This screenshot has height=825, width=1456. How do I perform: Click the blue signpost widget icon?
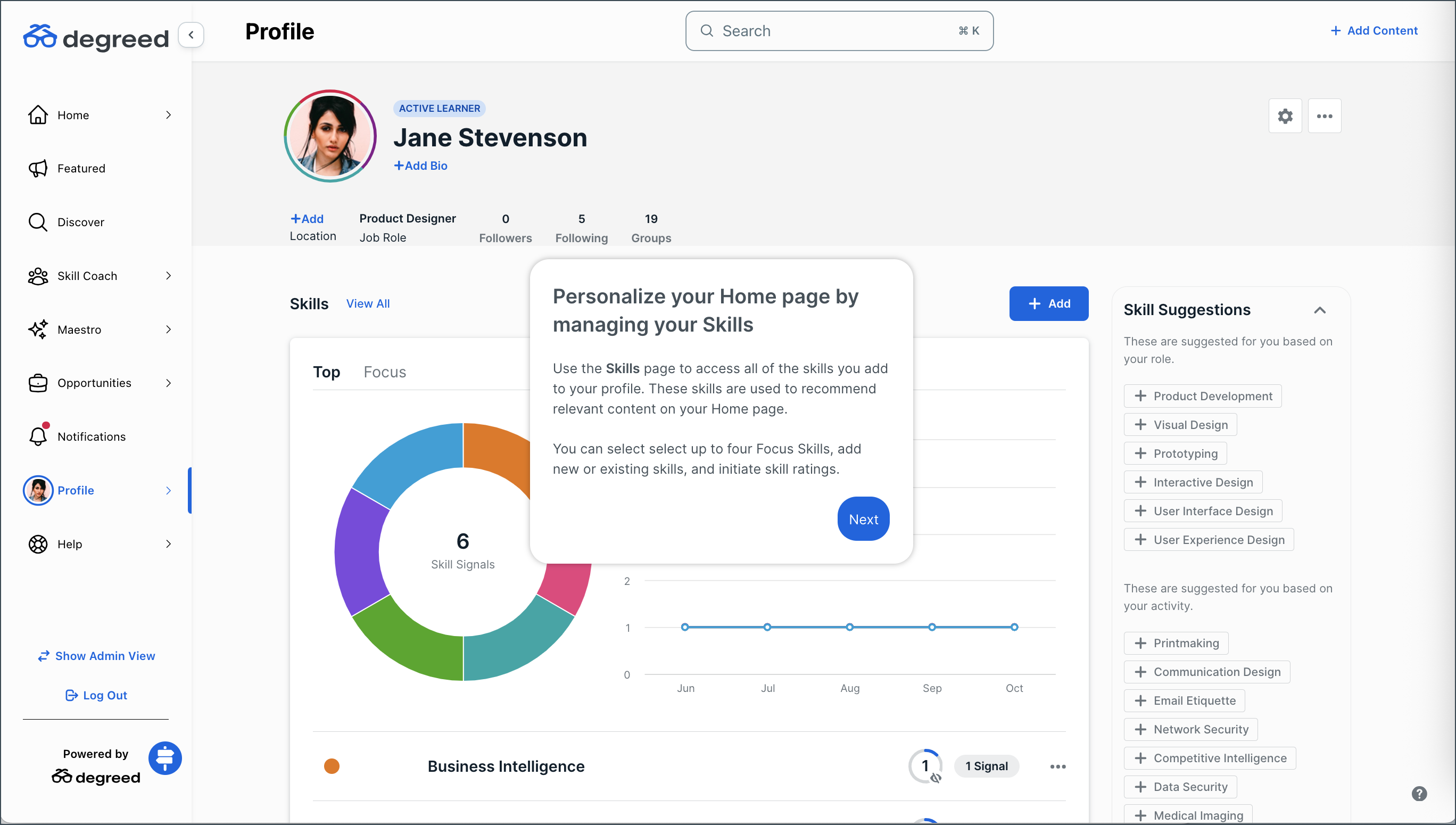click(165, 757)
